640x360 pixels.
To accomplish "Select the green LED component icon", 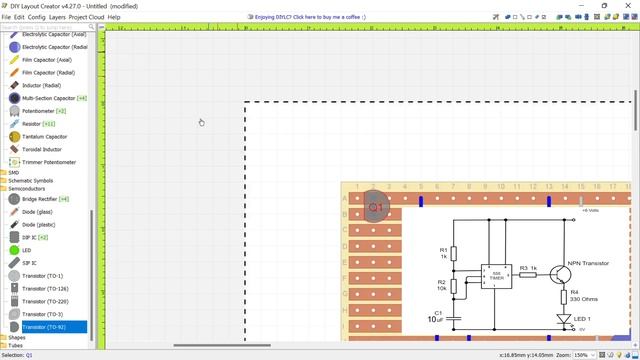I will coord(14,250).
